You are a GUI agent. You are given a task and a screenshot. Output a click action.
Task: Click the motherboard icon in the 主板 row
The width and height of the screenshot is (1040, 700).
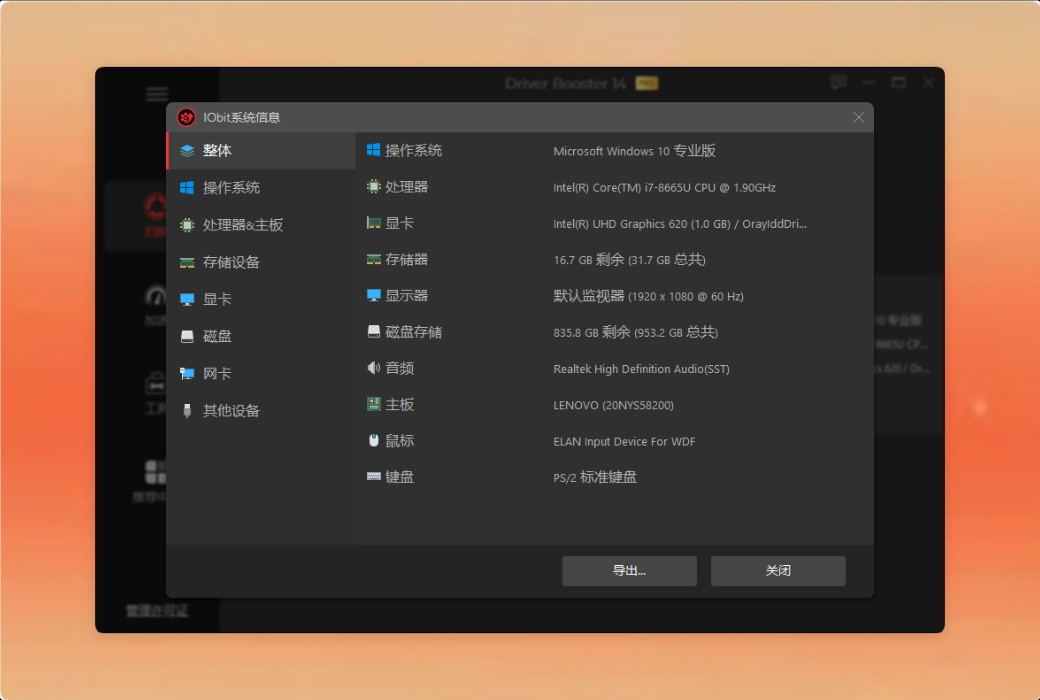(x=373, y=404)
